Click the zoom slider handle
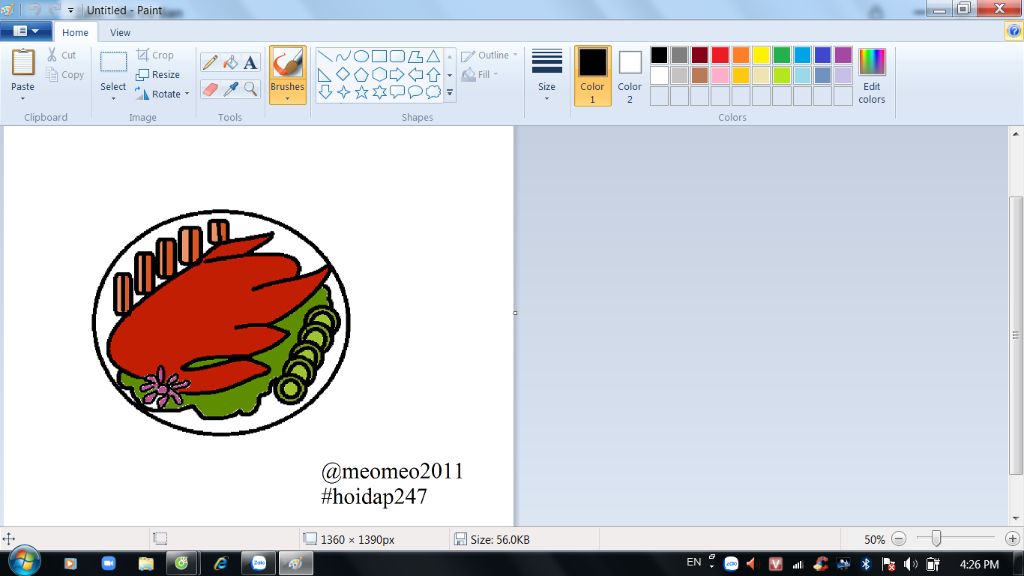The height and width of the screenshot is (576, 1024). (x=936, y=538)
